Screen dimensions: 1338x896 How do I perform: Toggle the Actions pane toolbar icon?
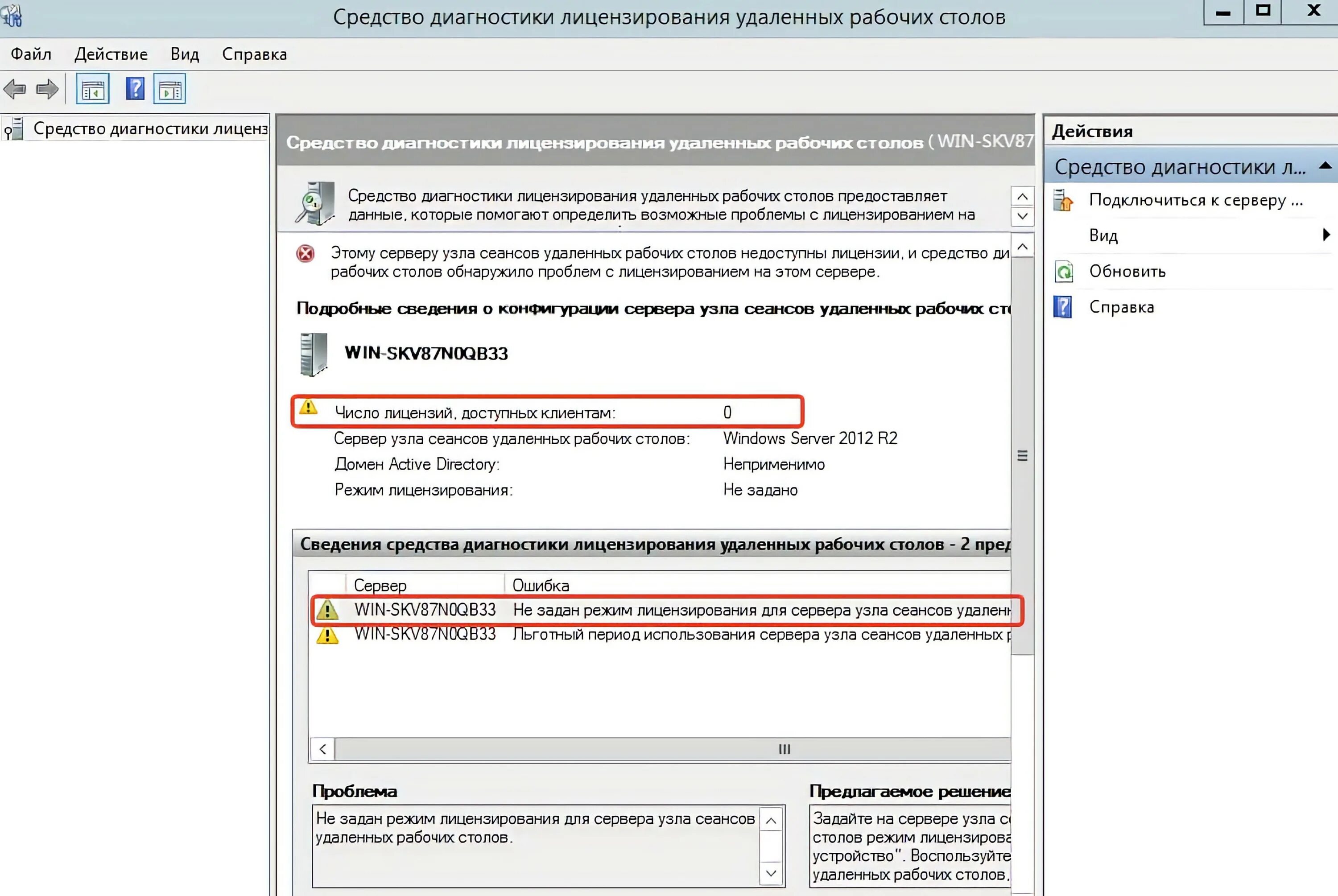point(169,89)
